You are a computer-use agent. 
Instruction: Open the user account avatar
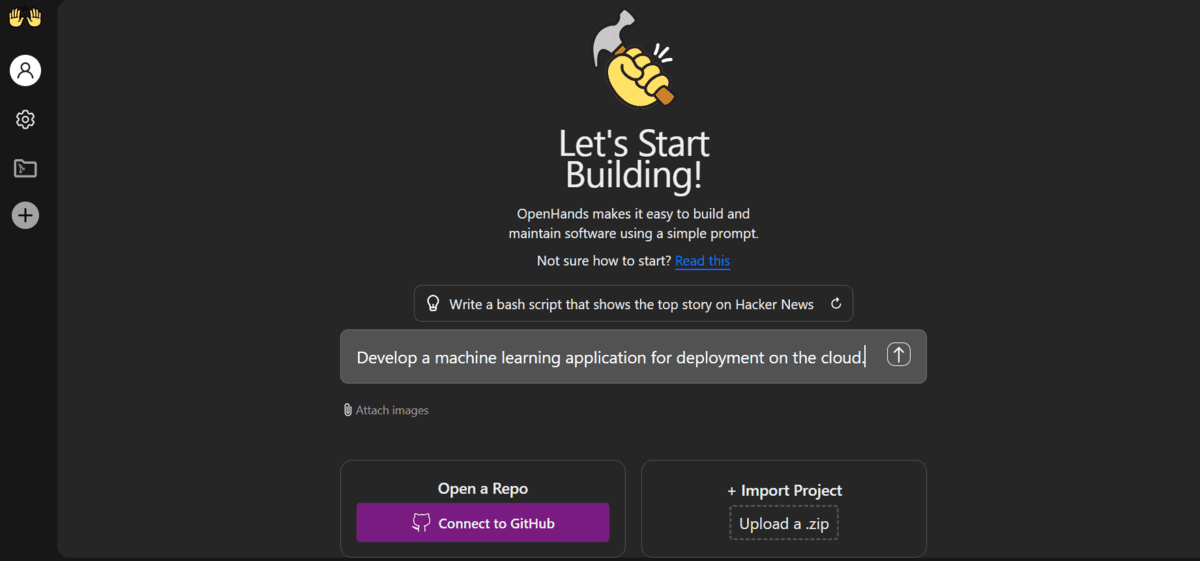[25, 70]
